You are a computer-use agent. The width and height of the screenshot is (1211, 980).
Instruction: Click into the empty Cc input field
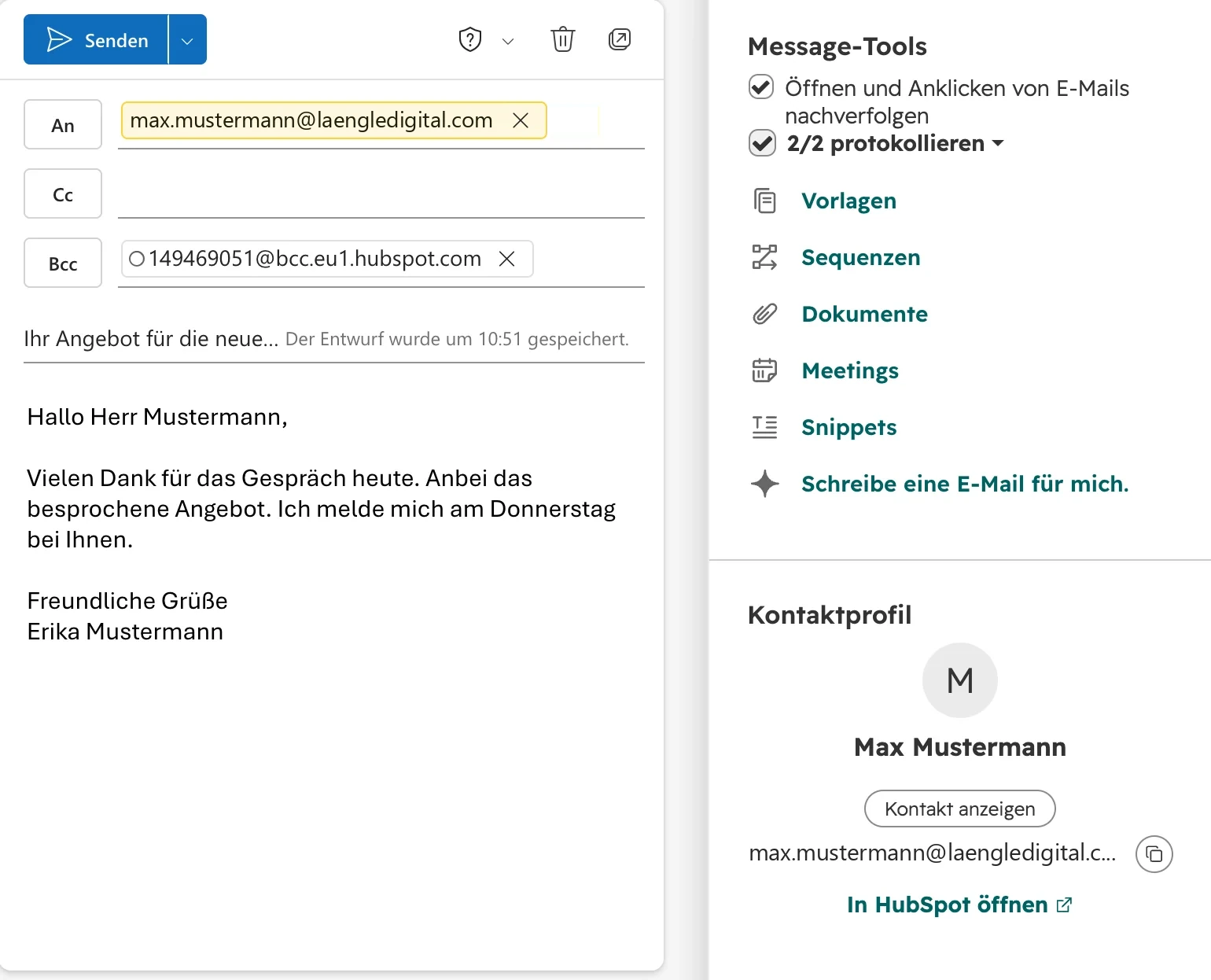381,194
